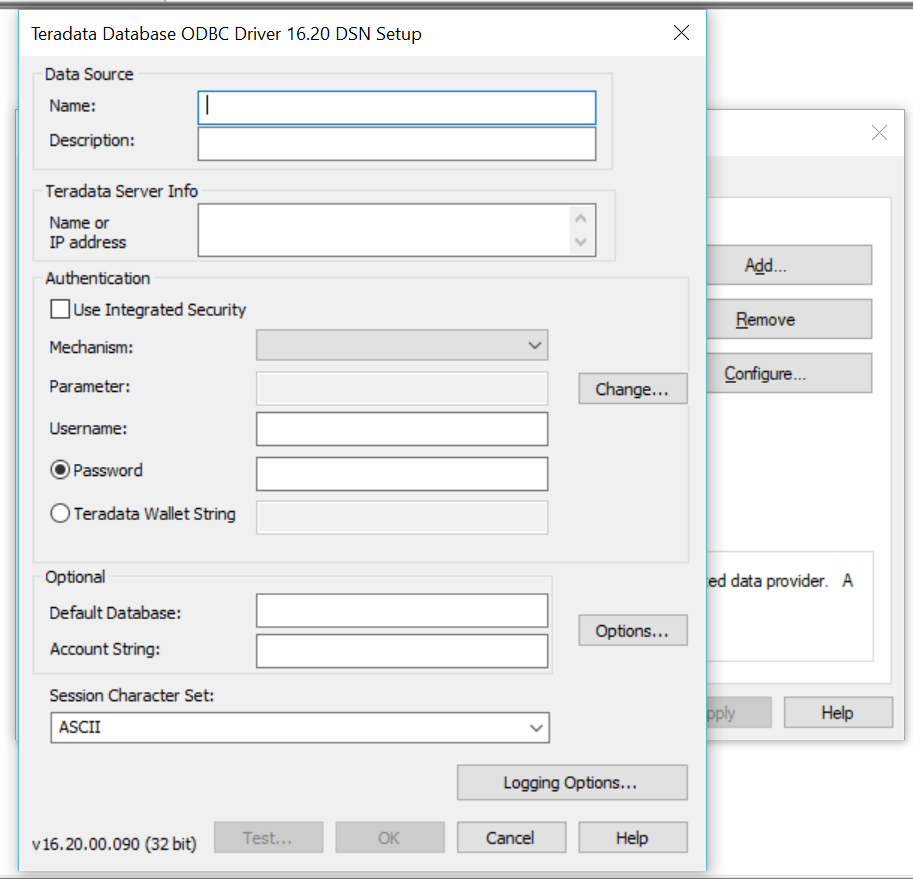Expand the Session Character Set dropdown

[x=300, y=728]
